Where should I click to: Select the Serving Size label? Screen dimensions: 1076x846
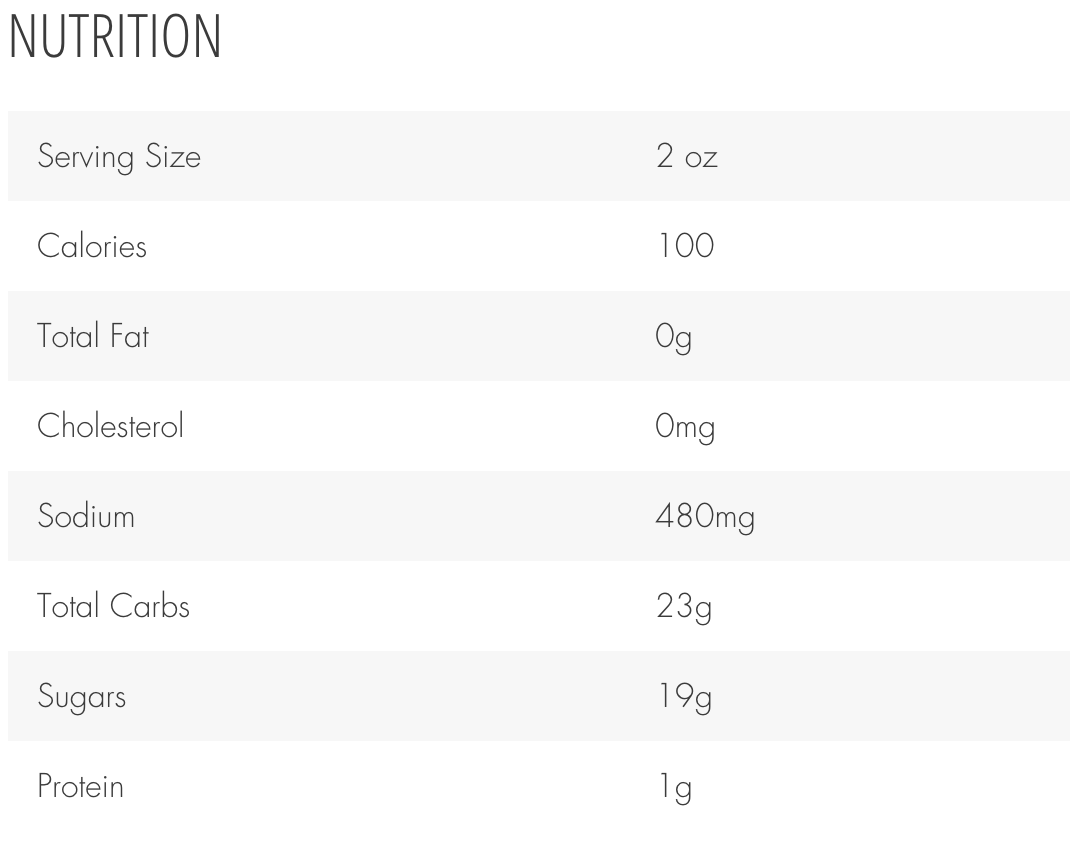(x=119, y=157)
